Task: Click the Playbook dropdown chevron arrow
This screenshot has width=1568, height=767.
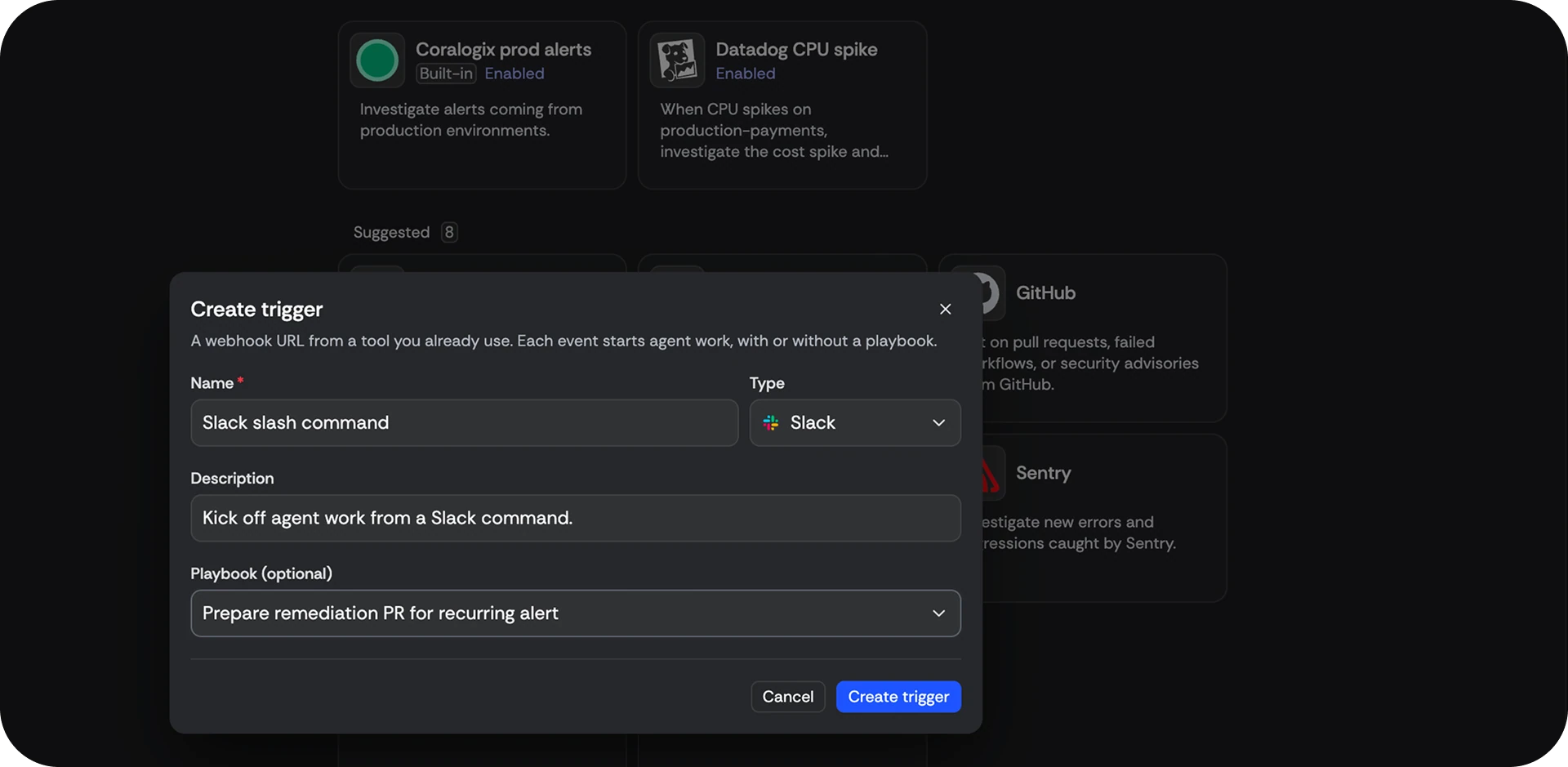Action: coord(938,613)
